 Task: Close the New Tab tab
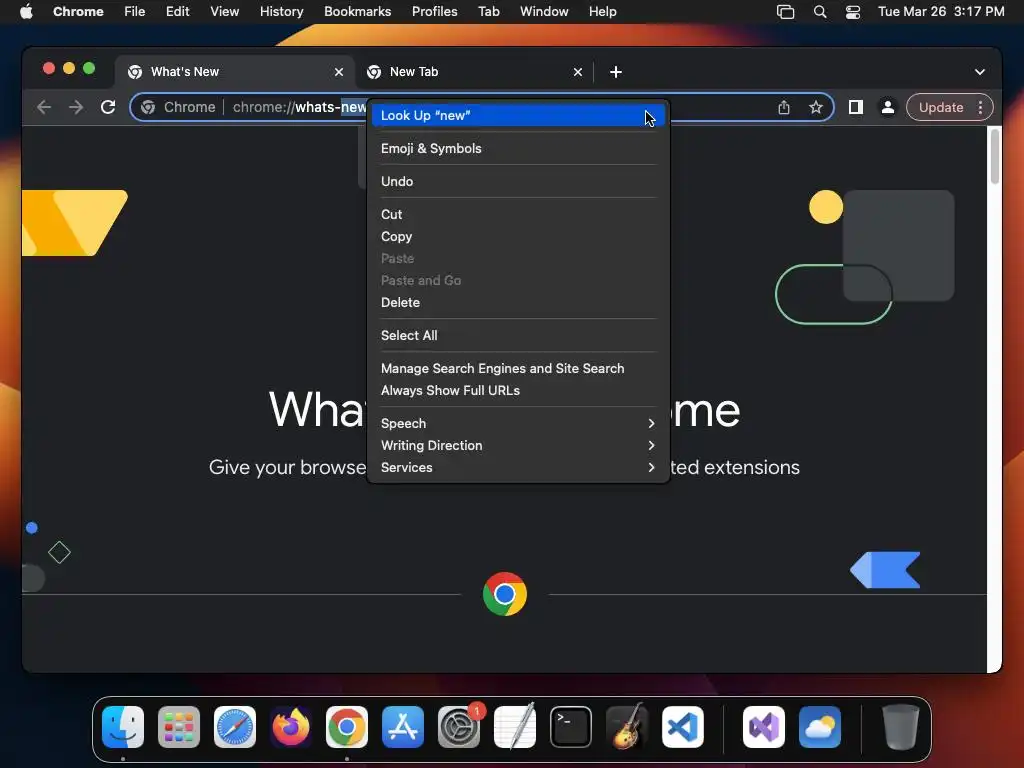(x=578, y=72)
